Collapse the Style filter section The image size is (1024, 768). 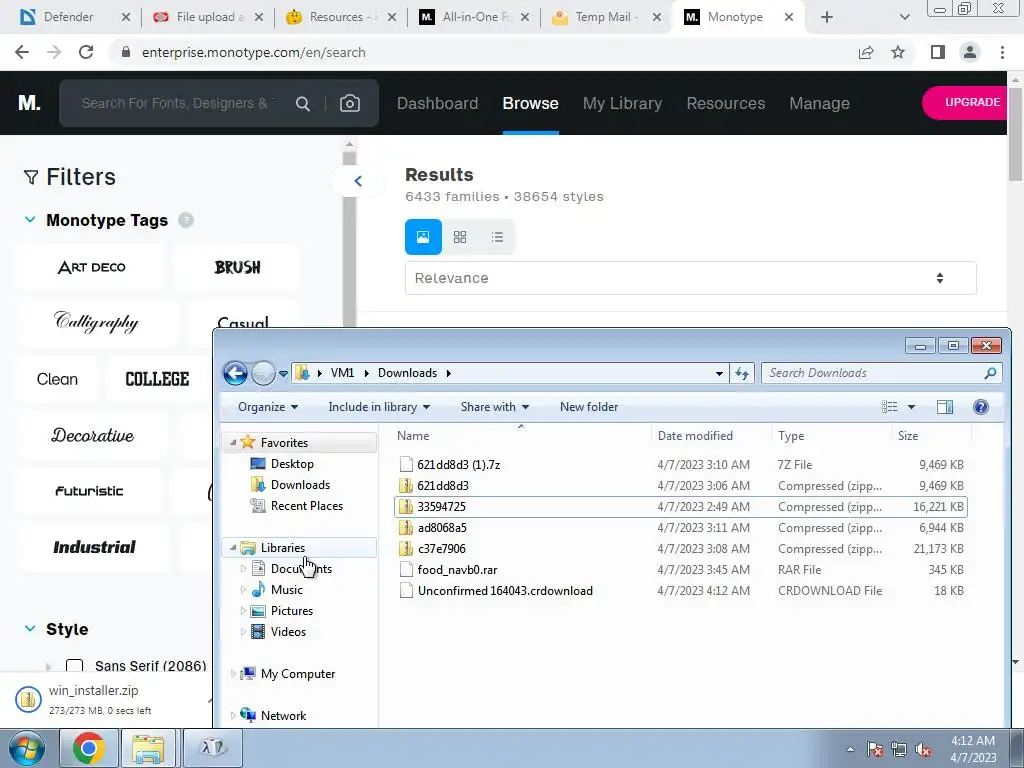tap(30, 629)
